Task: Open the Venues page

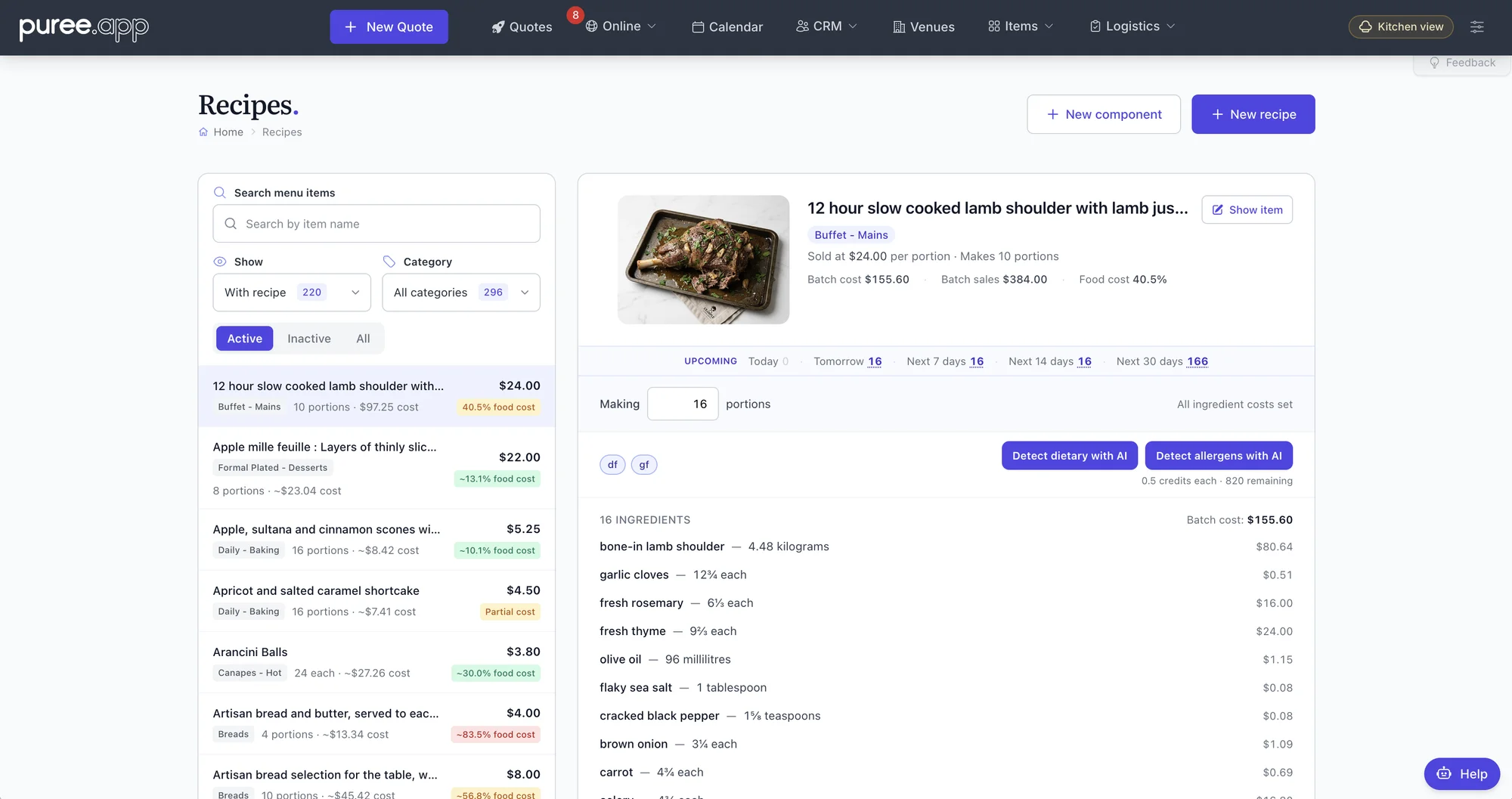Action: tap(924, 27)
